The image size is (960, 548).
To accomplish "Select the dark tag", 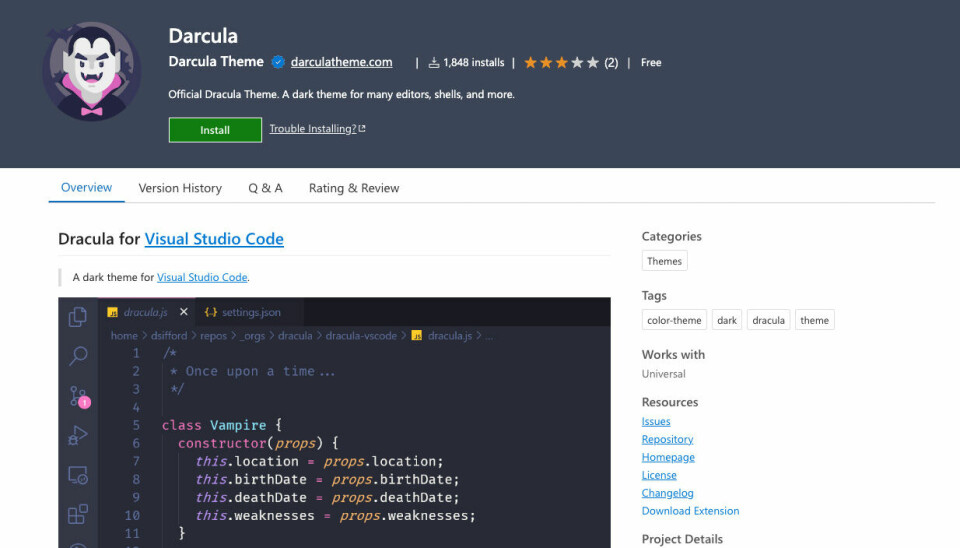I will [727, 320].
